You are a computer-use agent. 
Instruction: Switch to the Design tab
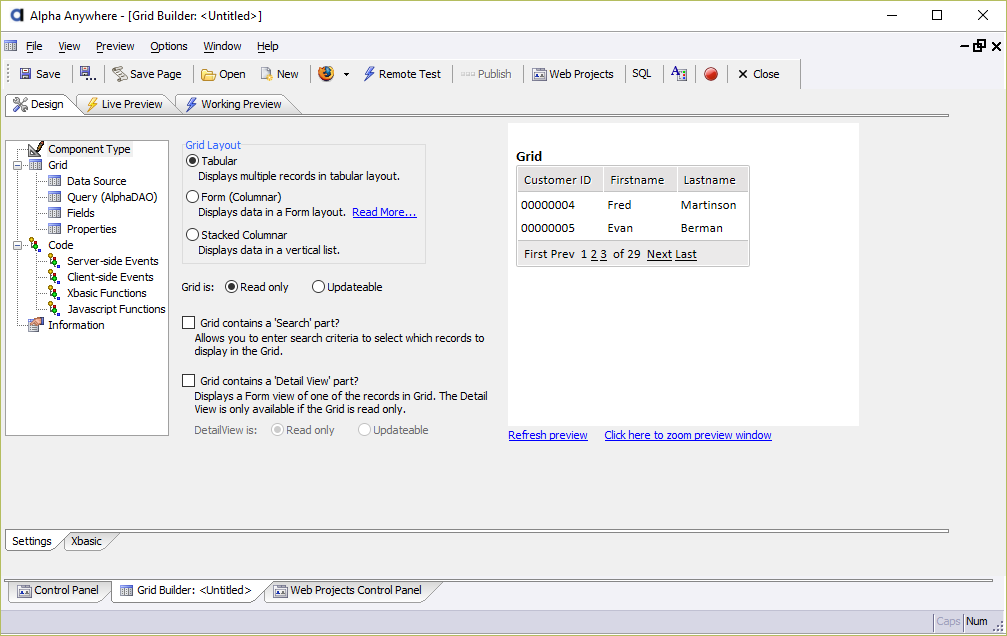[x=39, y=104]
